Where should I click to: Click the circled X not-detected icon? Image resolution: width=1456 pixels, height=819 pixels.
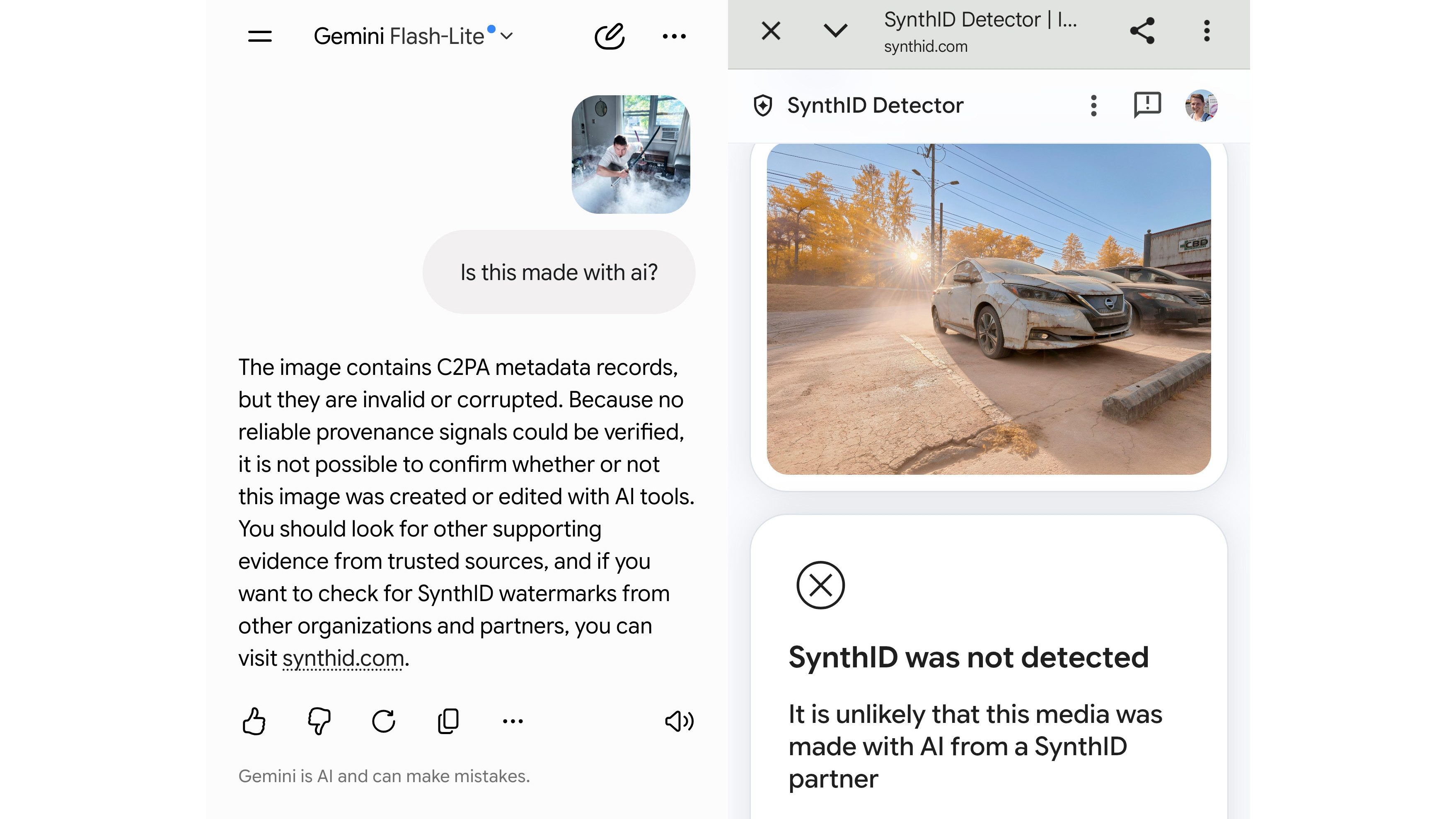pos(820,585)
